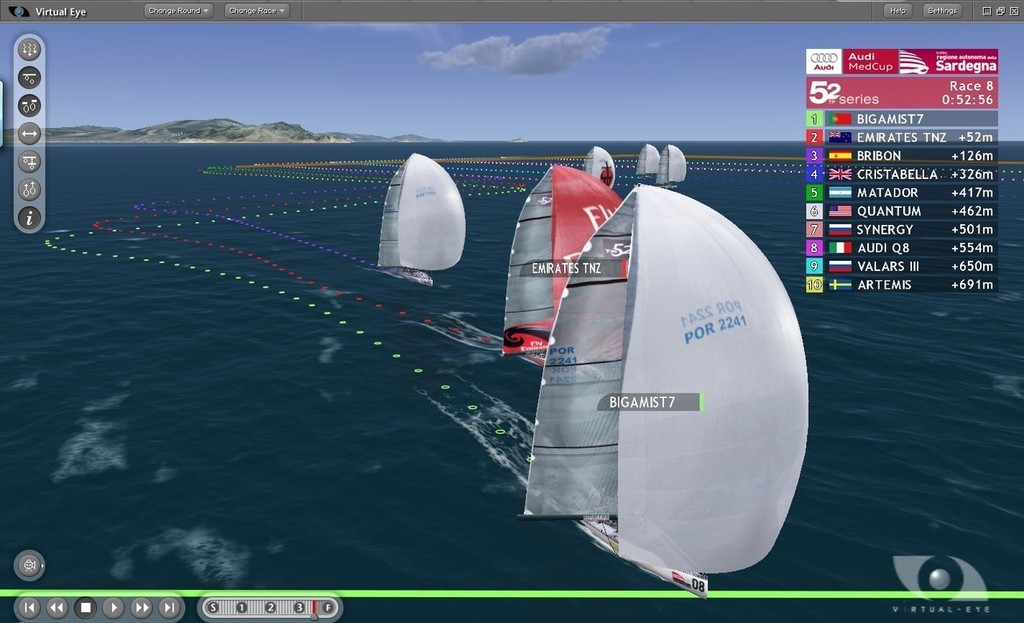Open the Settings menu
The height and width of the screenshot is (623, 1024).
point(942,10)
